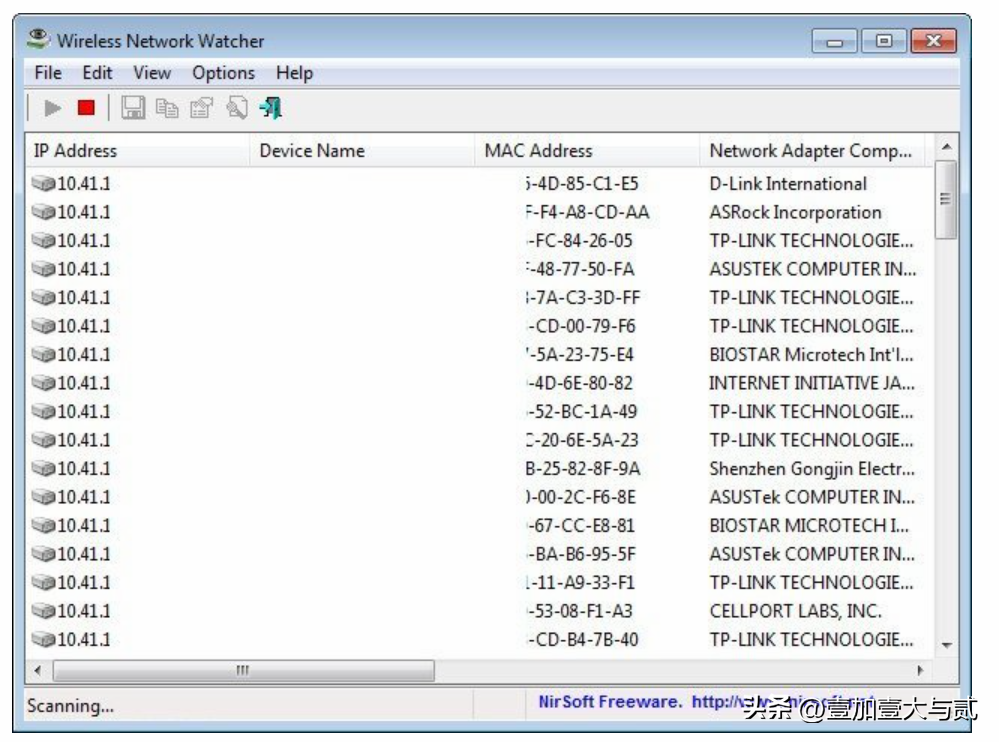Viewport: 999px width, 742px height.
Task: Click device icon of the FC-84-26-05 row
Action: [x=43, y=240]
